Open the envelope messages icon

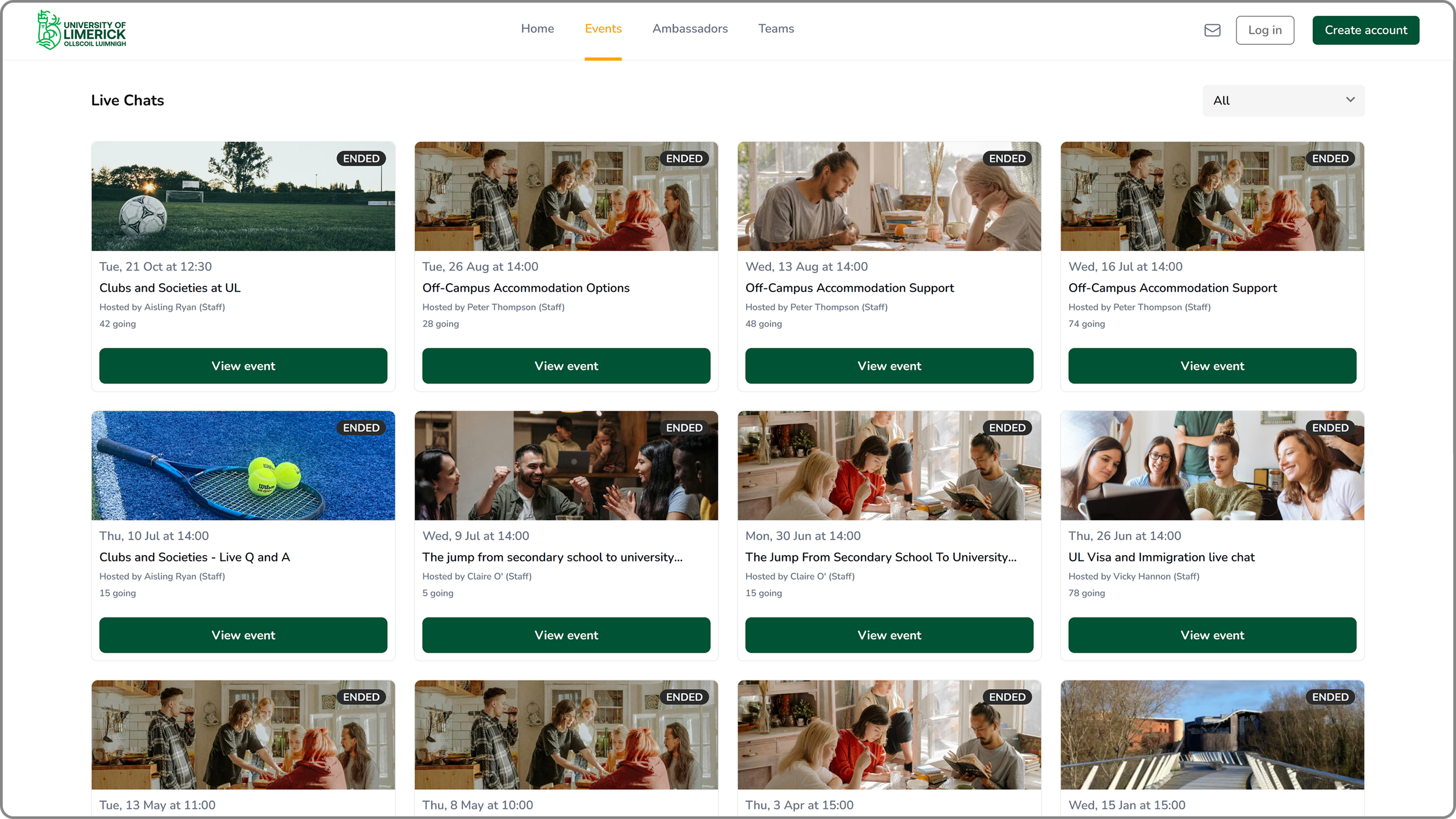[x=1212, y=30]
